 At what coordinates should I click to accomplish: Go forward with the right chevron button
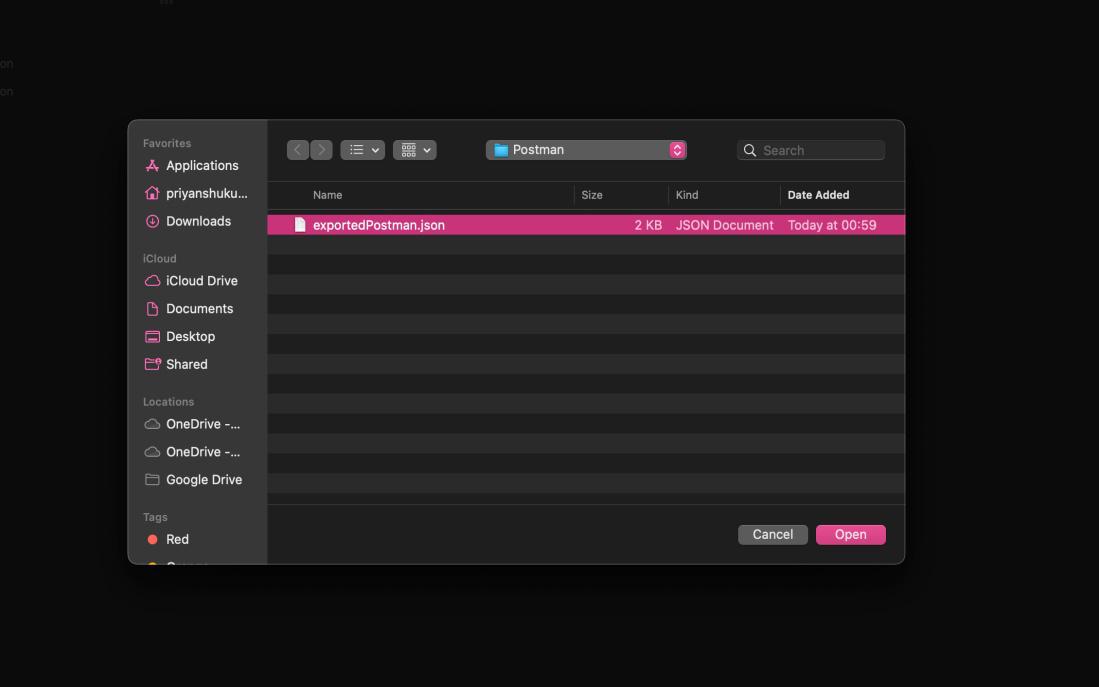pos(321,150)
